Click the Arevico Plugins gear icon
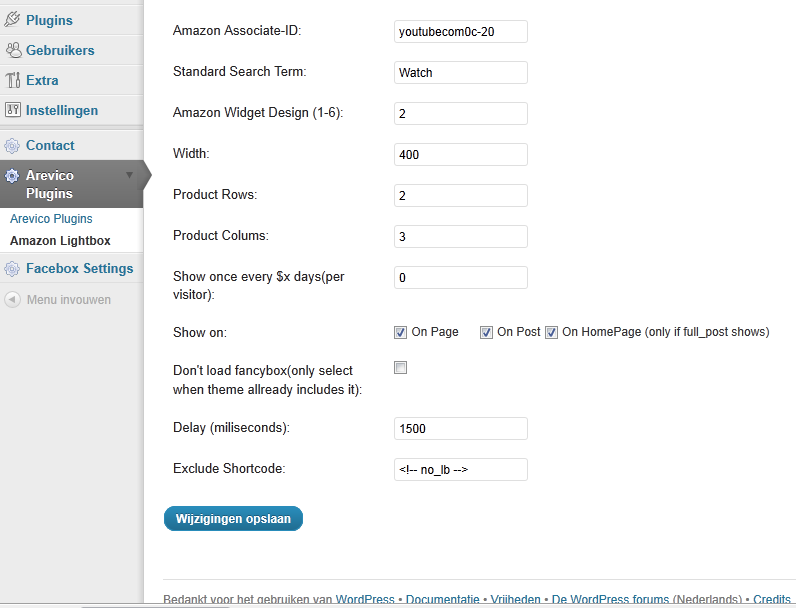The width and height of the screenshot is (796, 608). [12, 176]
